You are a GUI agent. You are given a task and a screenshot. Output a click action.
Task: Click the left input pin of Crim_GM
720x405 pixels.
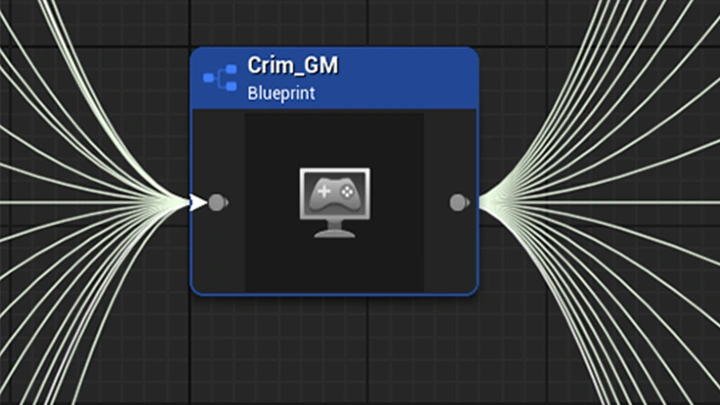coord(217,203)
